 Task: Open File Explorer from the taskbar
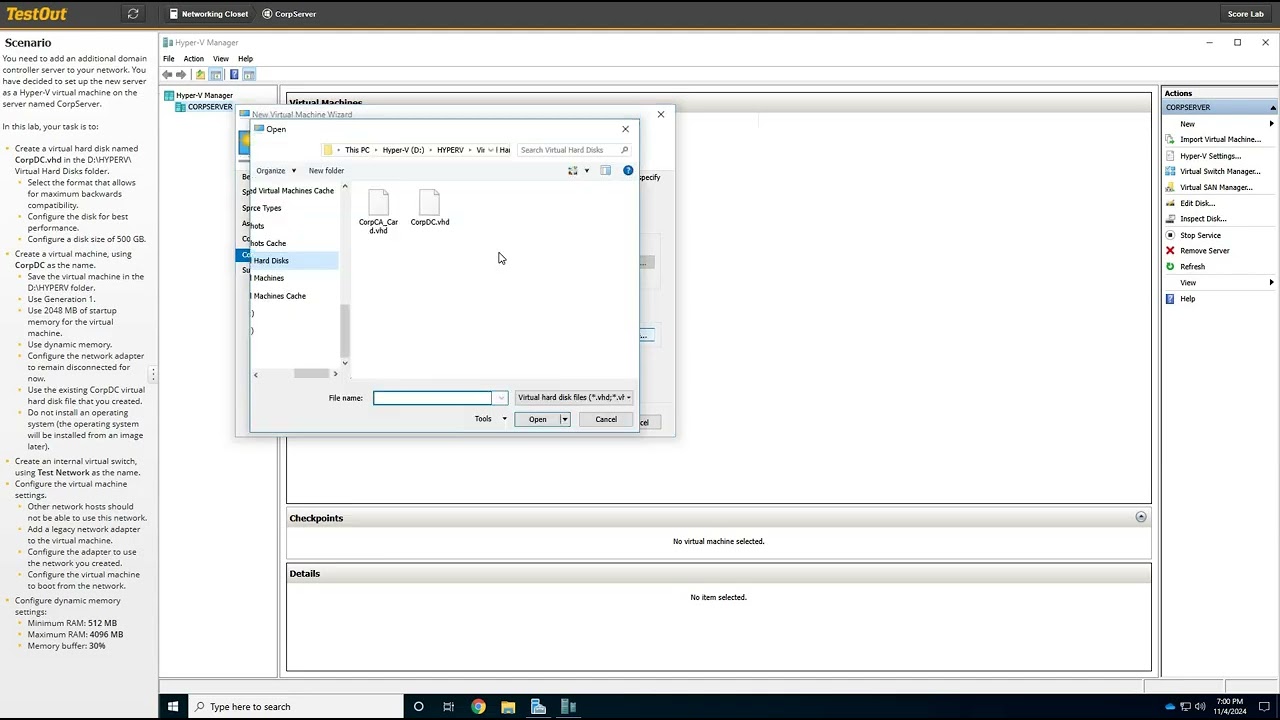point(508,706)
